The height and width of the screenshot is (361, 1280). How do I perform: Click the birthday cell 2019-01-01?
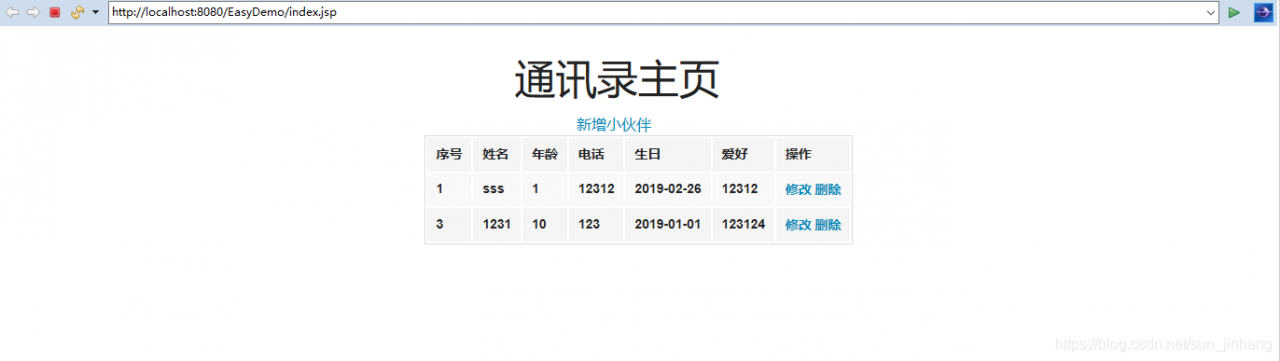click(668, 224)
